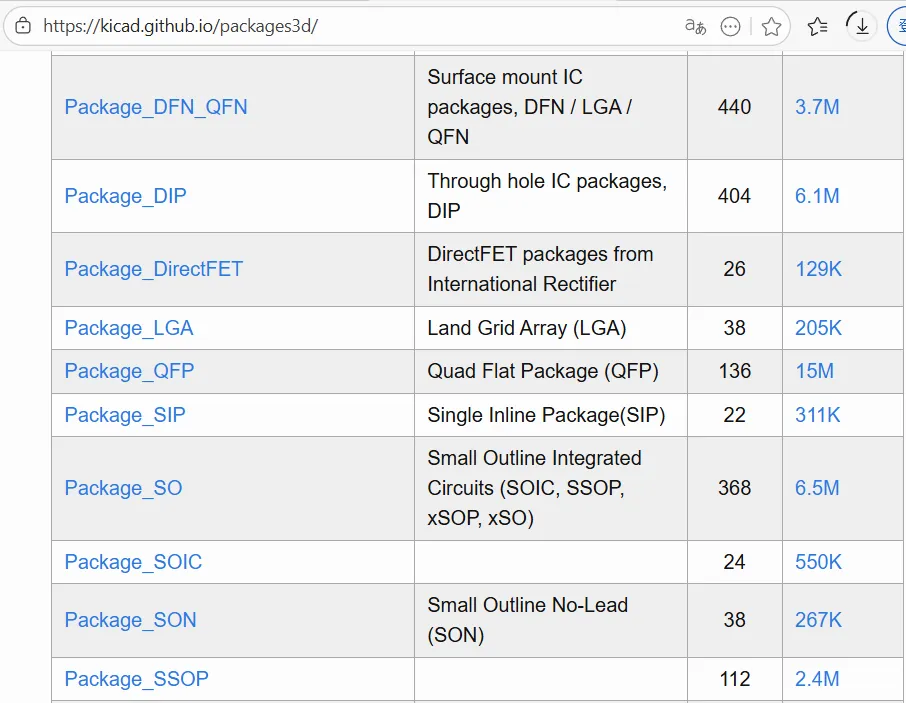The image size is (906, 703).
Task: Open the Package_SOIC link
Action: click(x=133, y=562)
